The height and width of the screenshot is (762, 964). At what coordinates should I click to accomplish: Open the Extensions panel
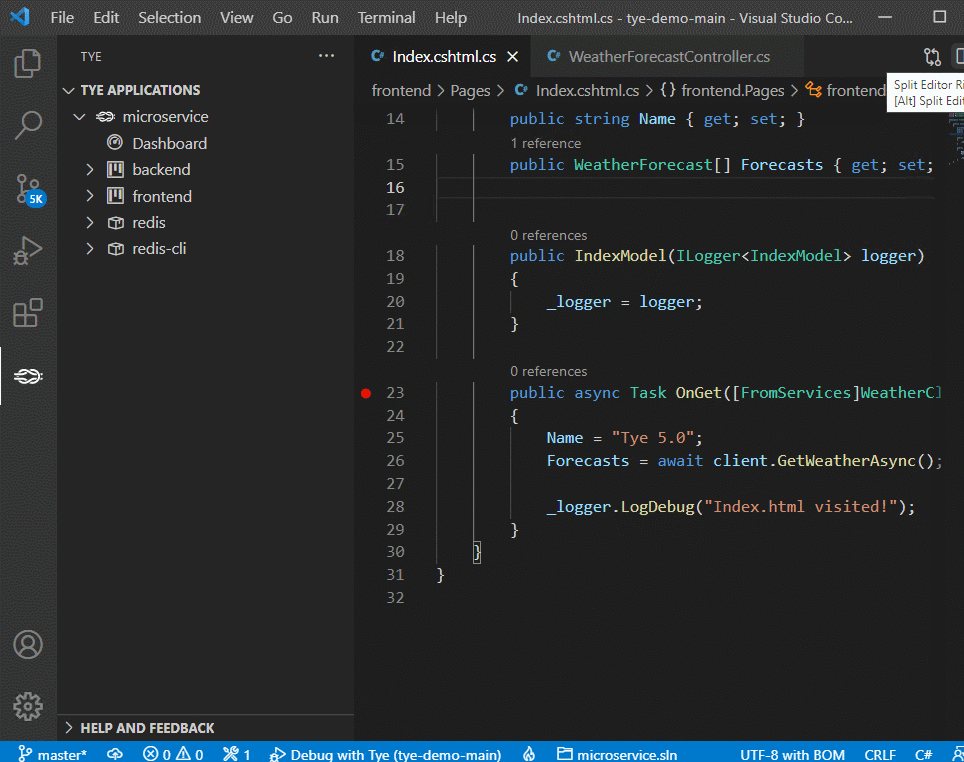click(x=27, y=312)
